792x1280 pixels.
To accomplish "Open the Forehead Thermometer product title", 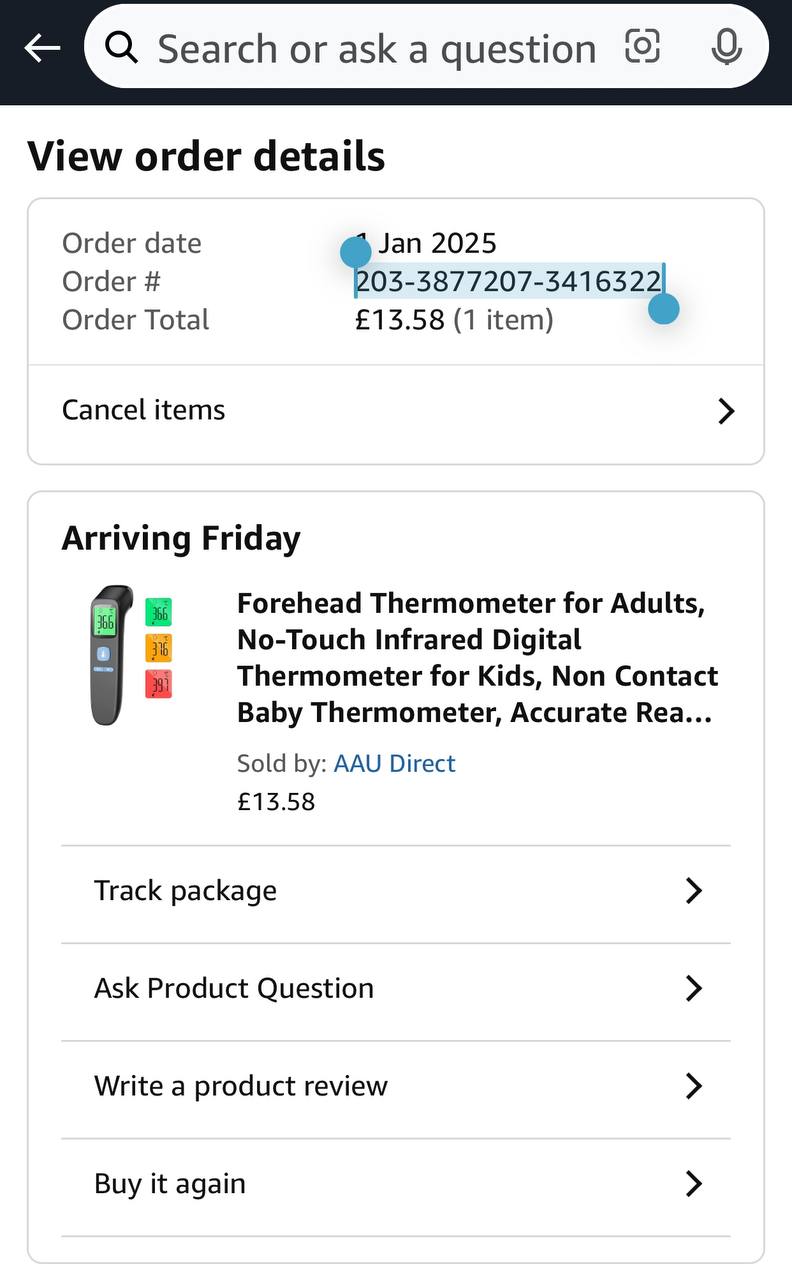I will coord(477,658).
